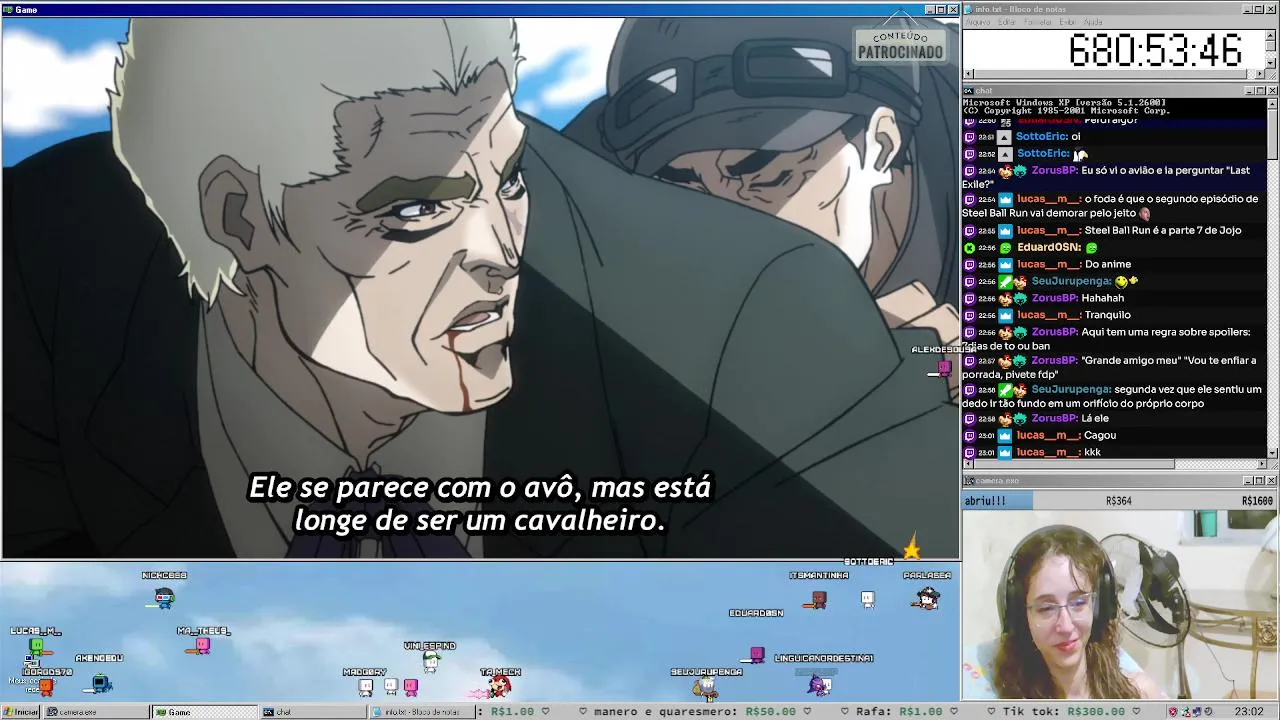Click crown badge on lucas__m__ 'Tranquilo' message
Screen dimensions: 1280x720
point(1005,315)
